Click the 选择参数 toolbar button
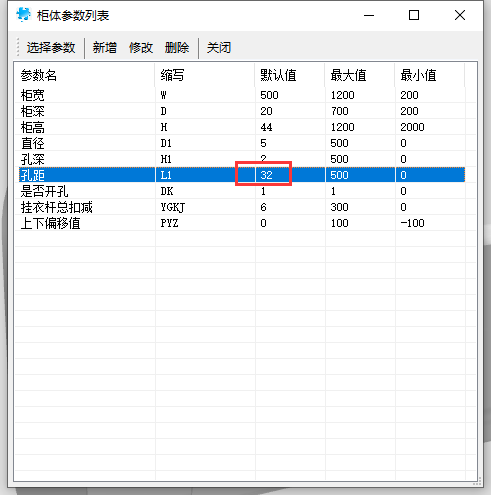 (51, 48)
